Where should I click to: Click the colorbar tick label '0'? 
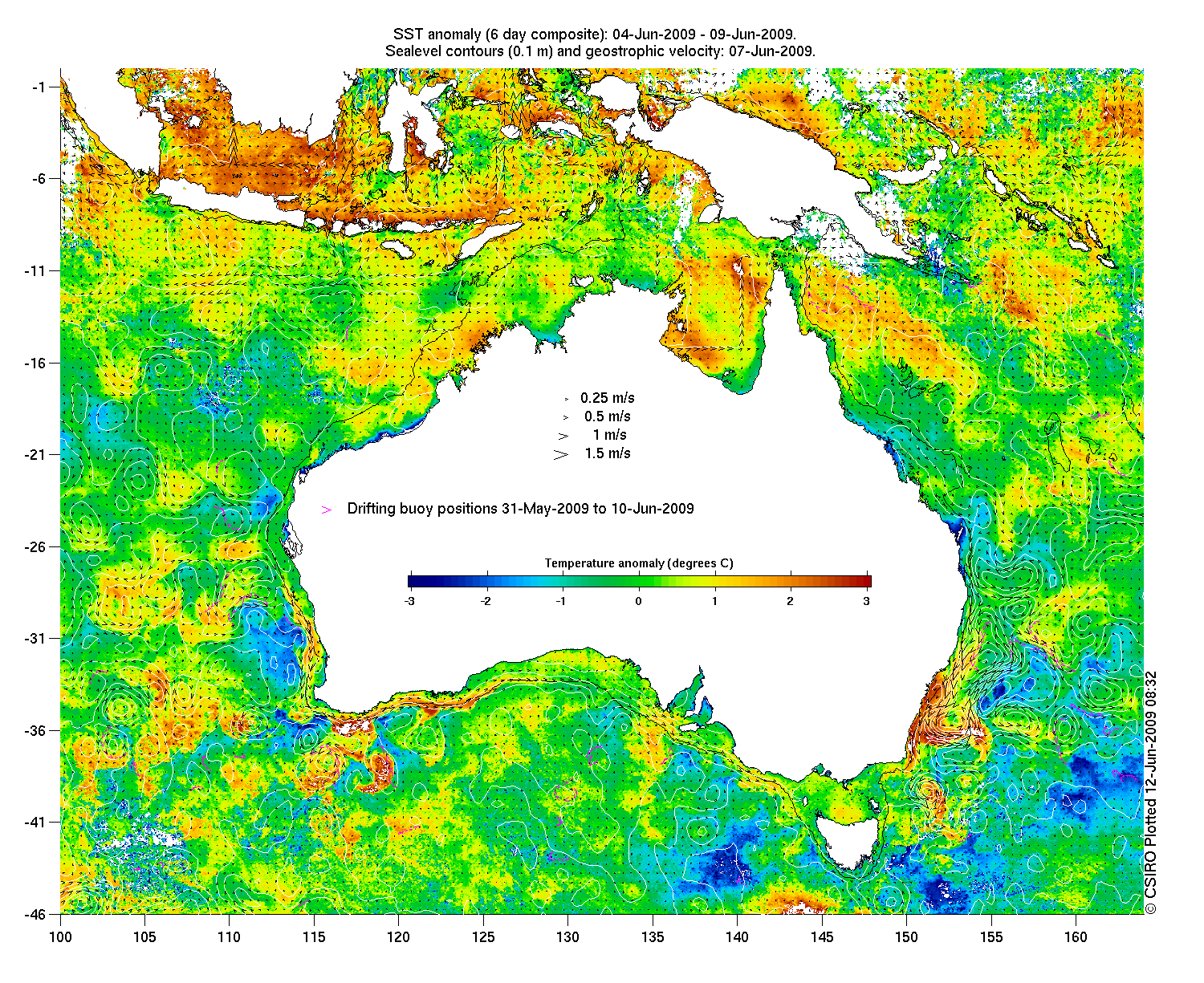639,601
